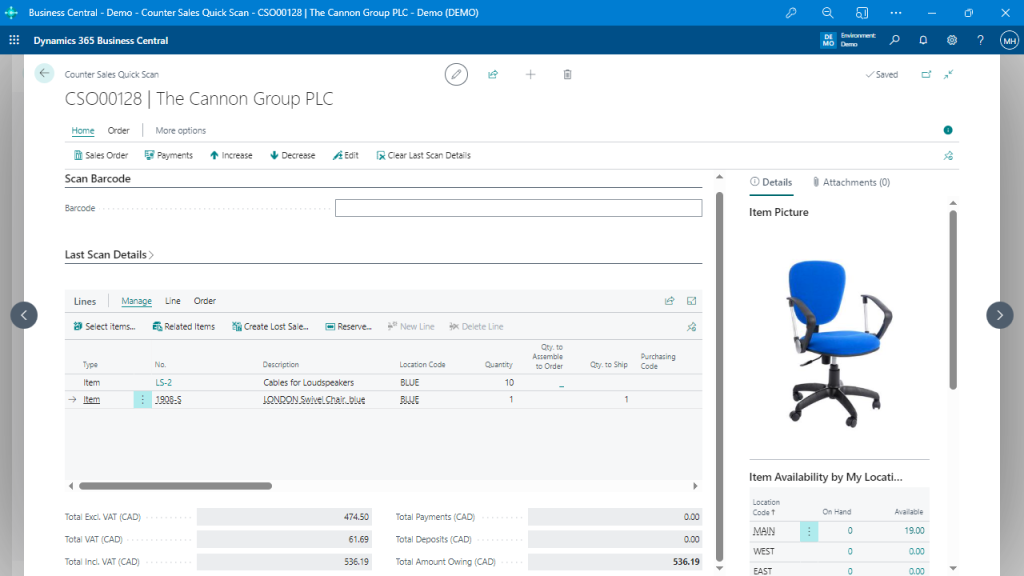Select the Sales Order toolbar icon
The height and width of the screenshot is (576, 1024).
pyautogui.click(x=100, y=155)
